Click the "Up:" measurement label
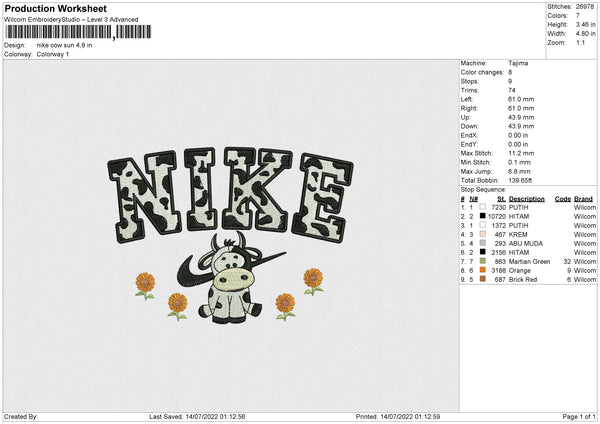Viewport: 600px width, 424px height. pyautogui.click(x=465, y=117)
